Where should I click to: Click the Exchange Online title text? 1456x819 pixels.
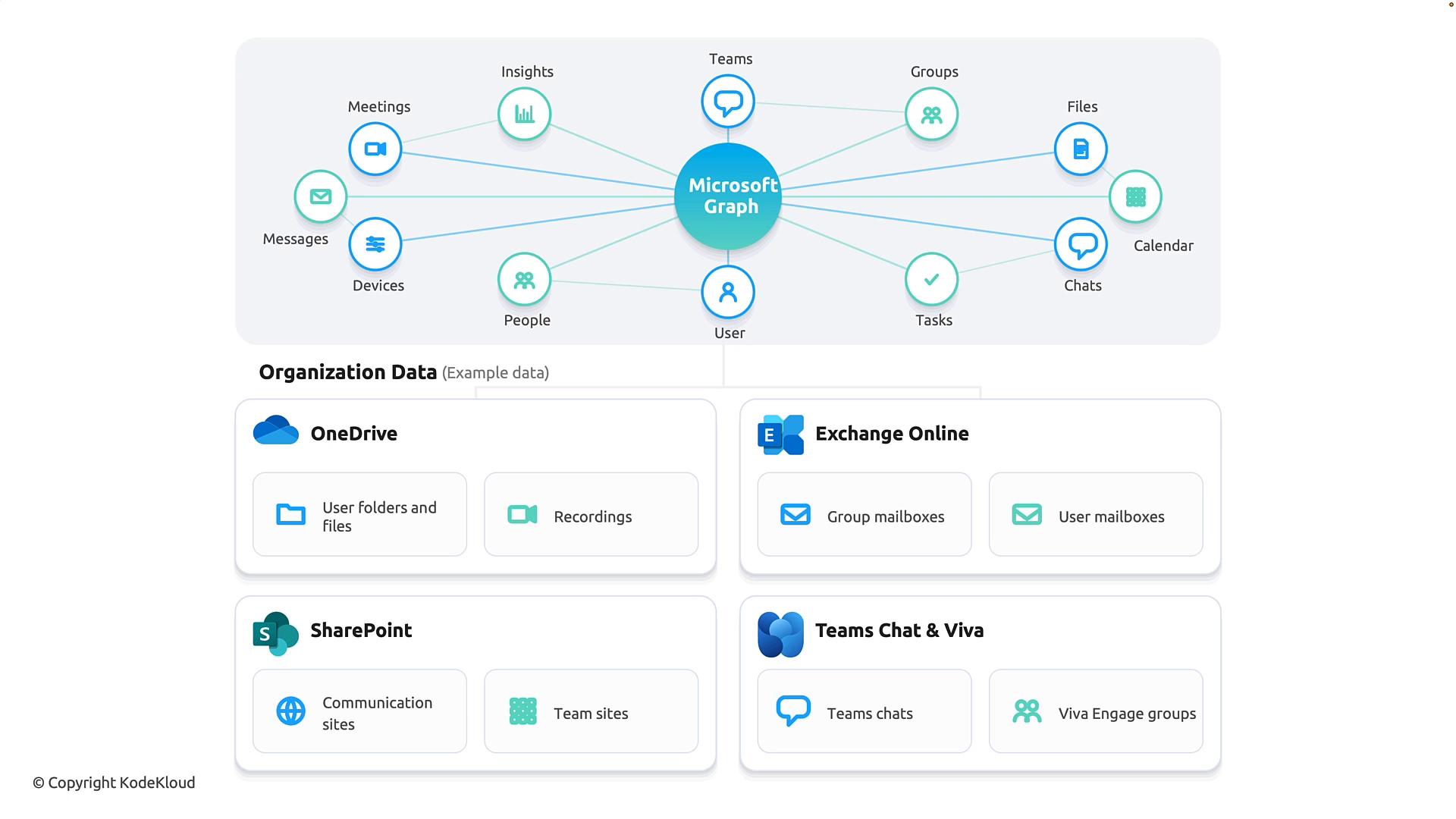(892, 434)
